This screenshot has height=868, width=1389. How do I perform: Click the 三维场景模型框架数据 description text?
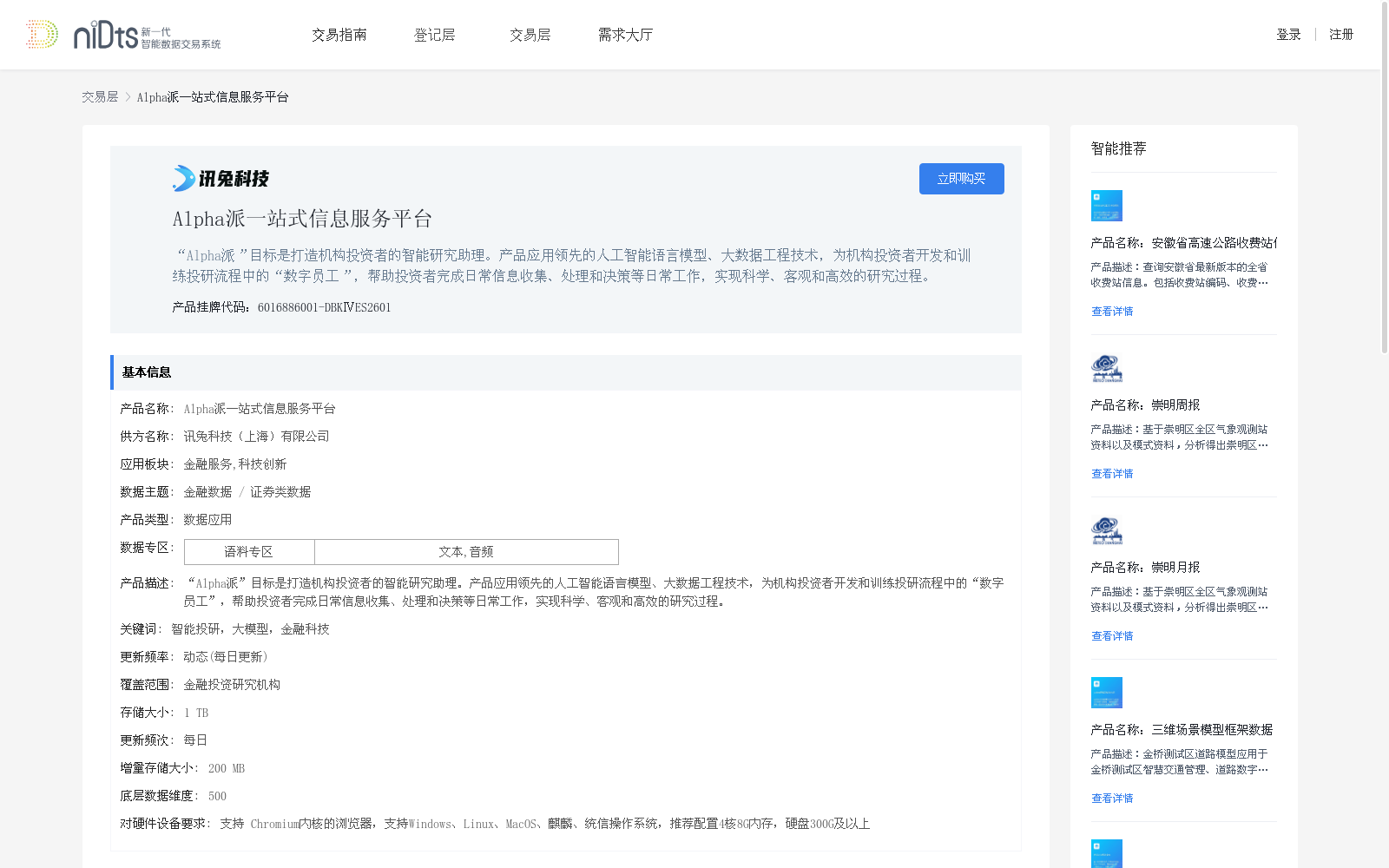[1180, 762]
